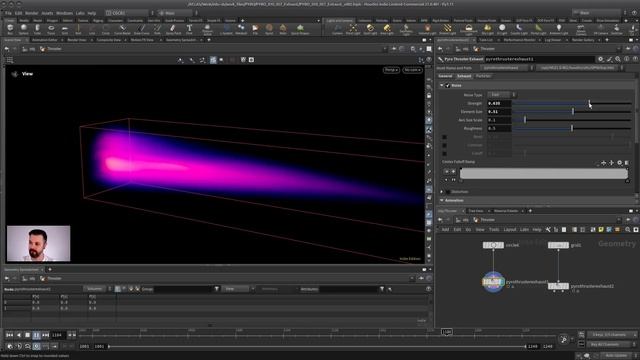
Task: Open the View dropdown in Geometry Spreadsheet
Action: [x=238, y=289]
